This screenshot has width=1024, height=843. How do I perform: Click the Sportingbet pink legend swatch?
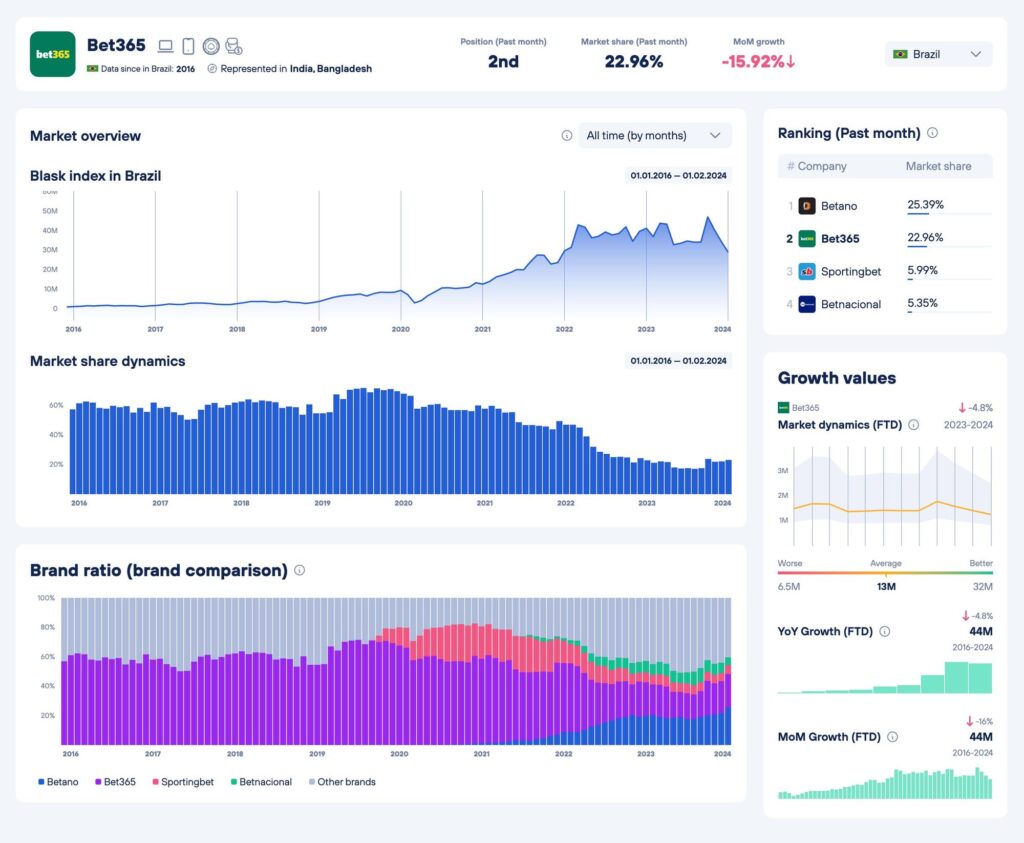tap(155, 782)
